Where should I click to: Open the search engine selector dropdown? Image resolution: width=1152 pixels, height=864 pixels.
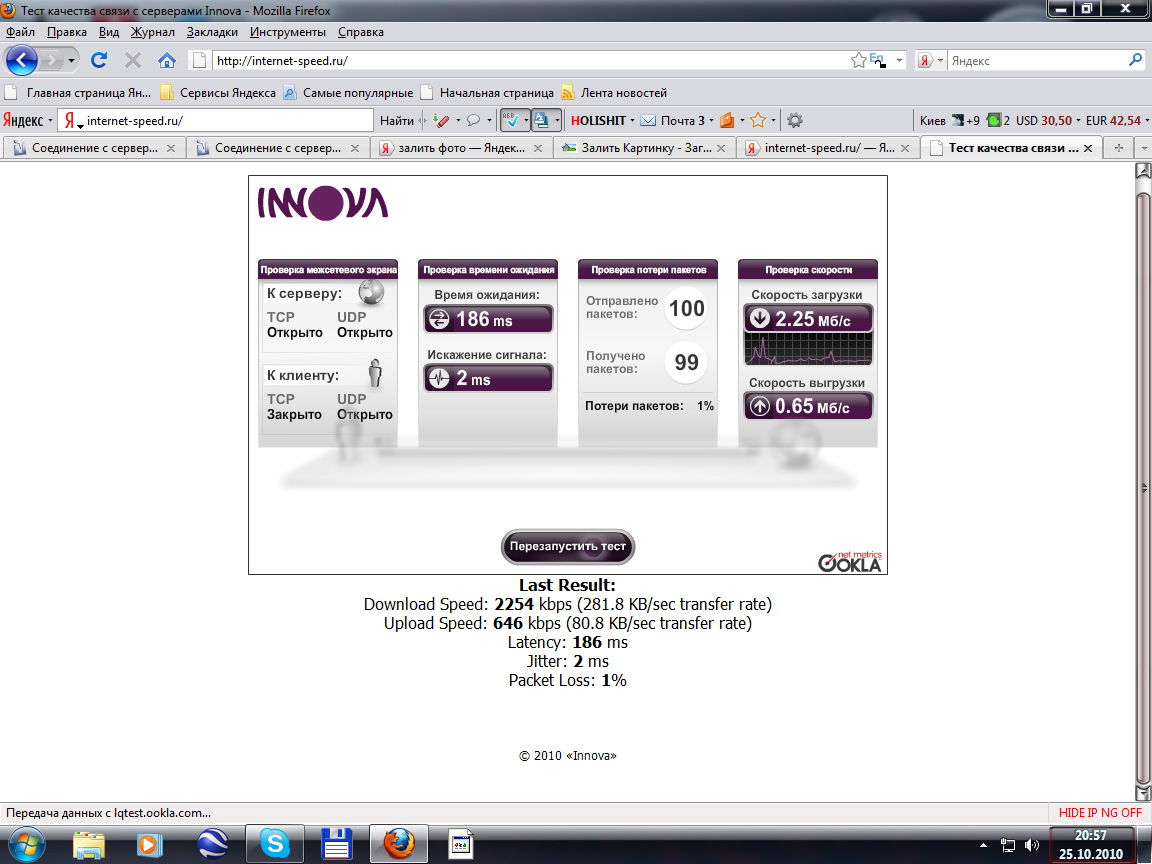[x=931, y=60]
